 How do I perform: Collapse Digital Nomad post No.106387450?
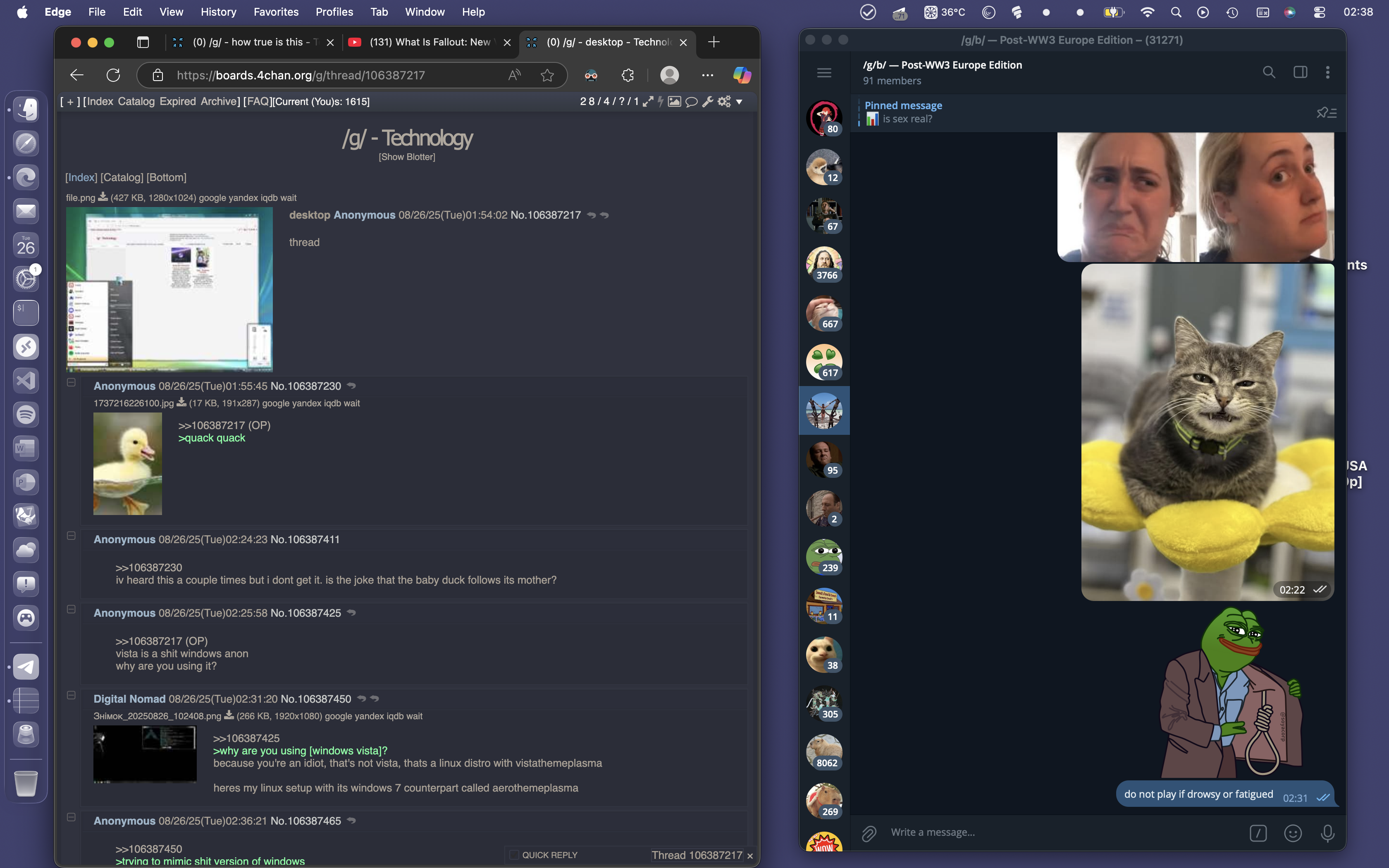(71, 695)
